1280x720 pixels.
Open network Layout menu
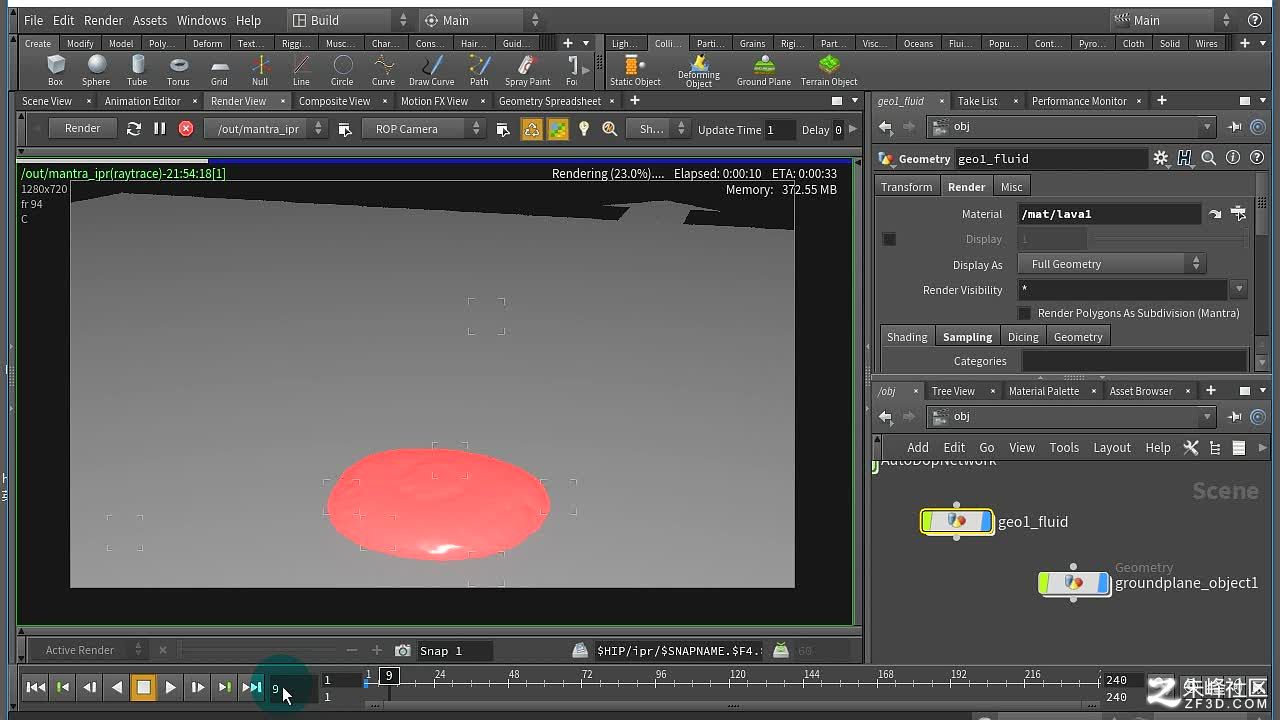point(1111,447)
